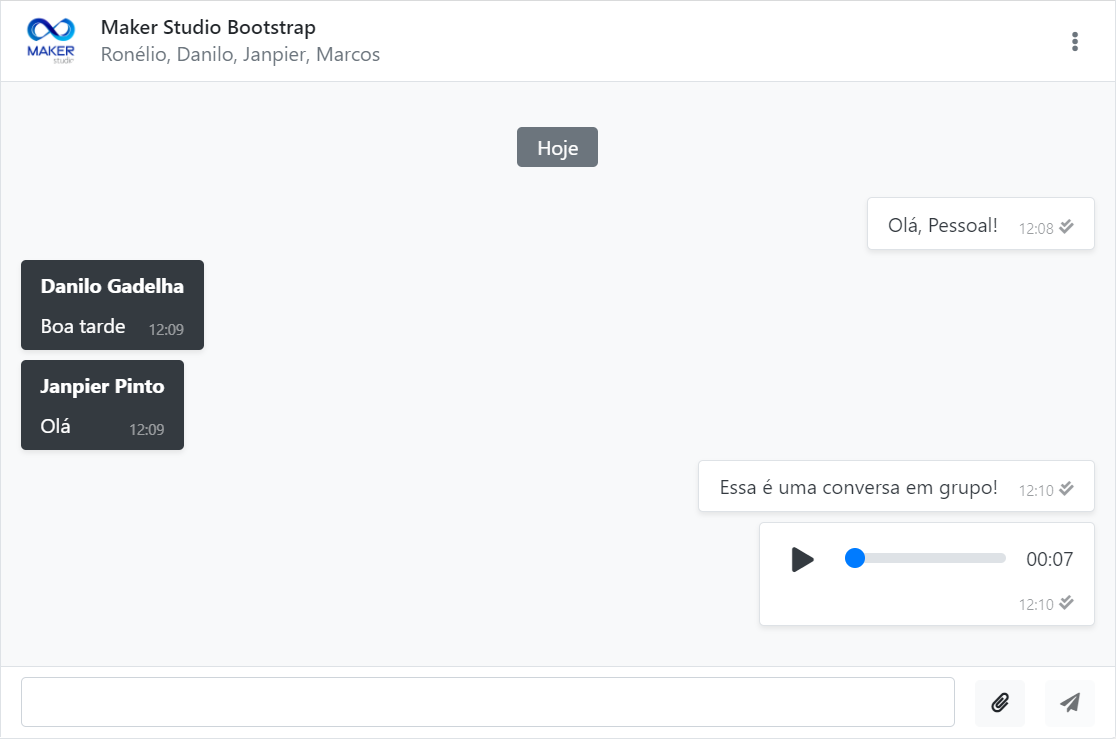
Task: Click the message text input field
Action: click(x=487, y=702)
